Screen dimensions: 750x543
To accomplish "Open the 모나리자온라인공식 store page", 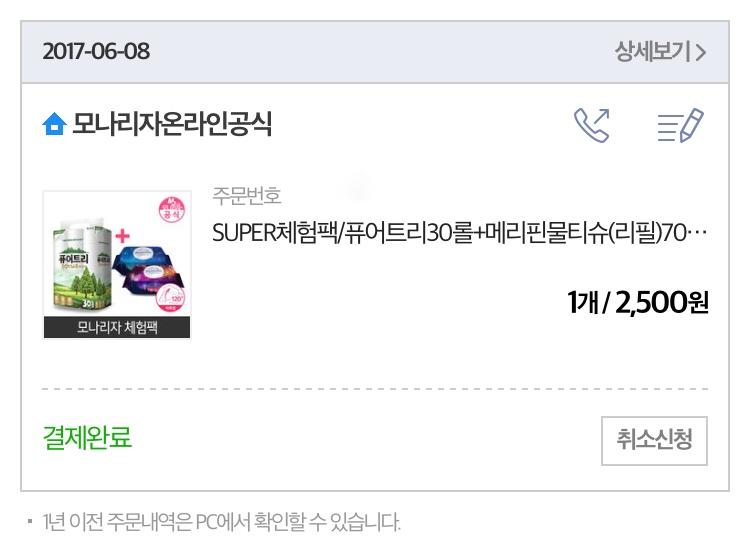I will click(172, 124).
